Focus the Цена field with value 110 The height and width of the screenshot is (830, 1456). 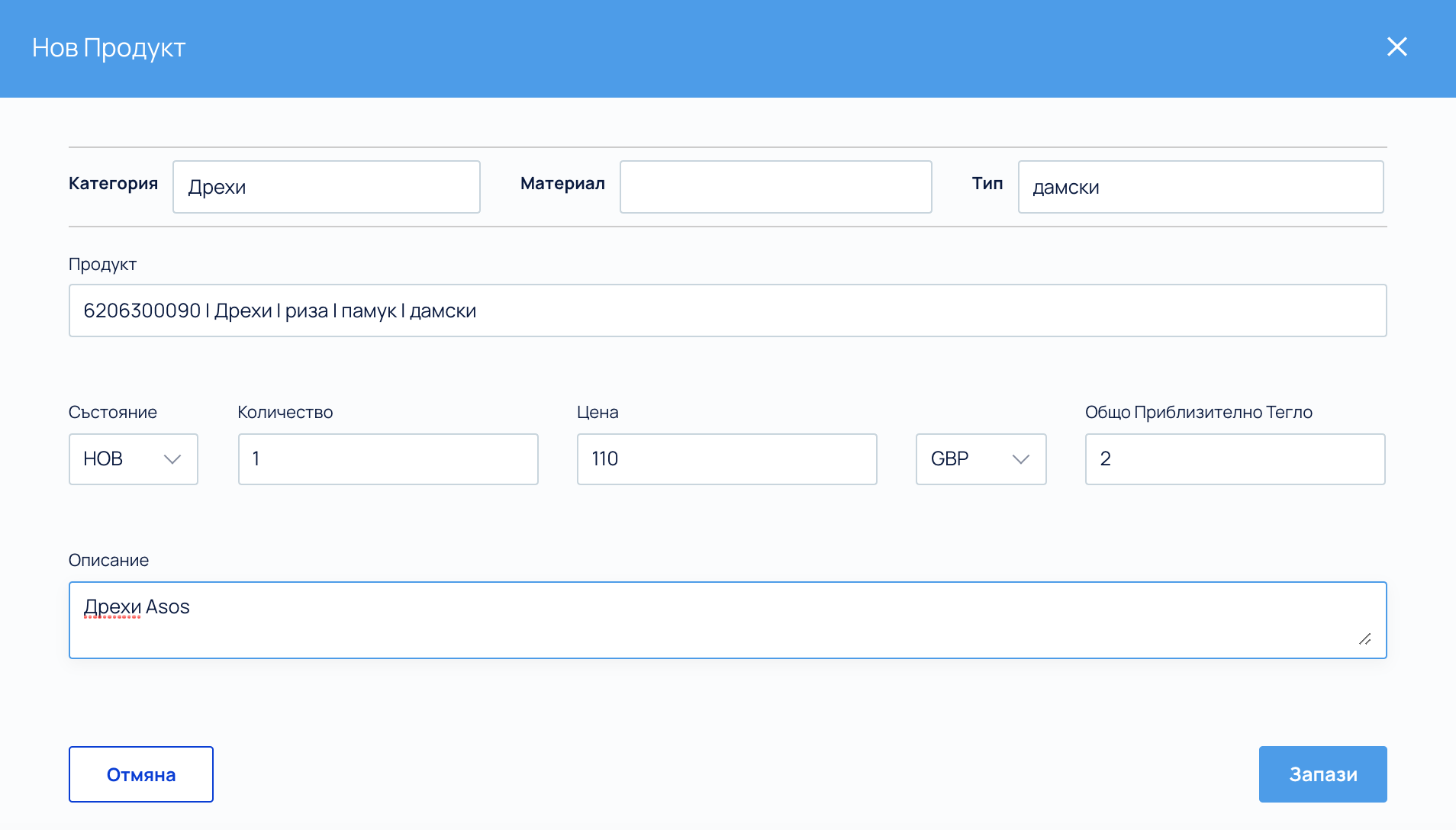[726, 459]
